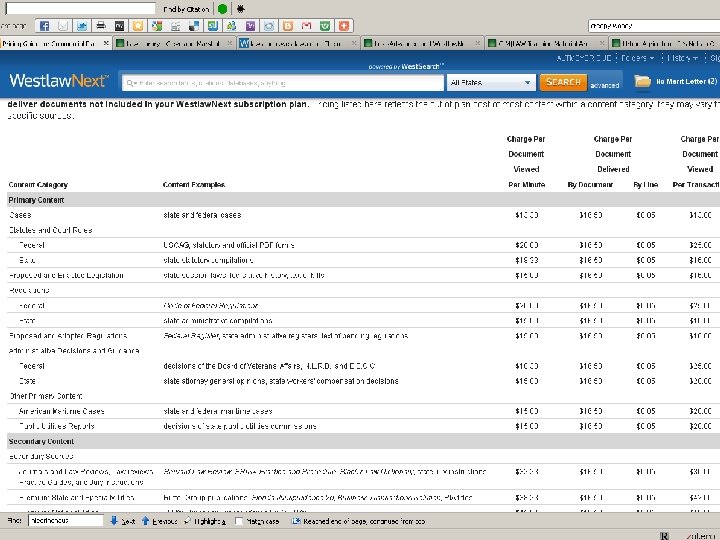Image resolution: width=720 pixels, height=540 pixels.
Task: Close the Pricing Guide browser tab
Action: click(106, 43)
